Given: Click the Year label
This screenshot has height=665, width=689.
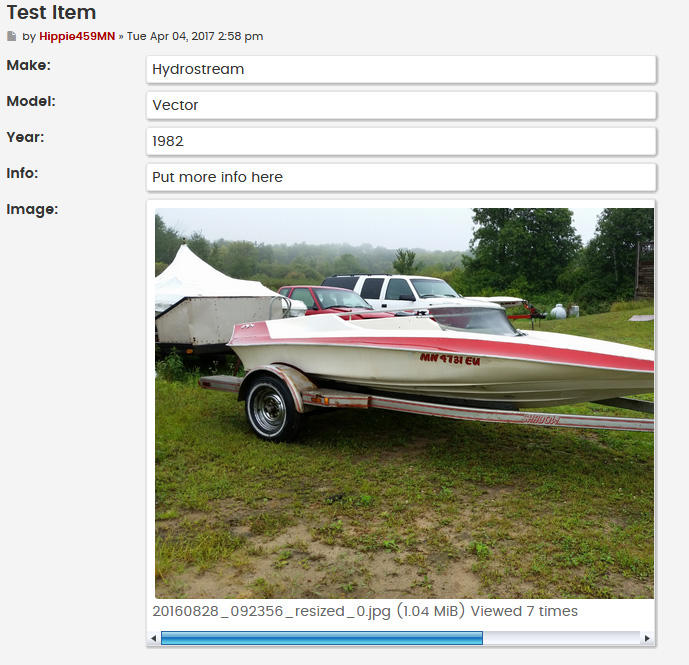Looking at the screenshot, I should pos(25,137).
